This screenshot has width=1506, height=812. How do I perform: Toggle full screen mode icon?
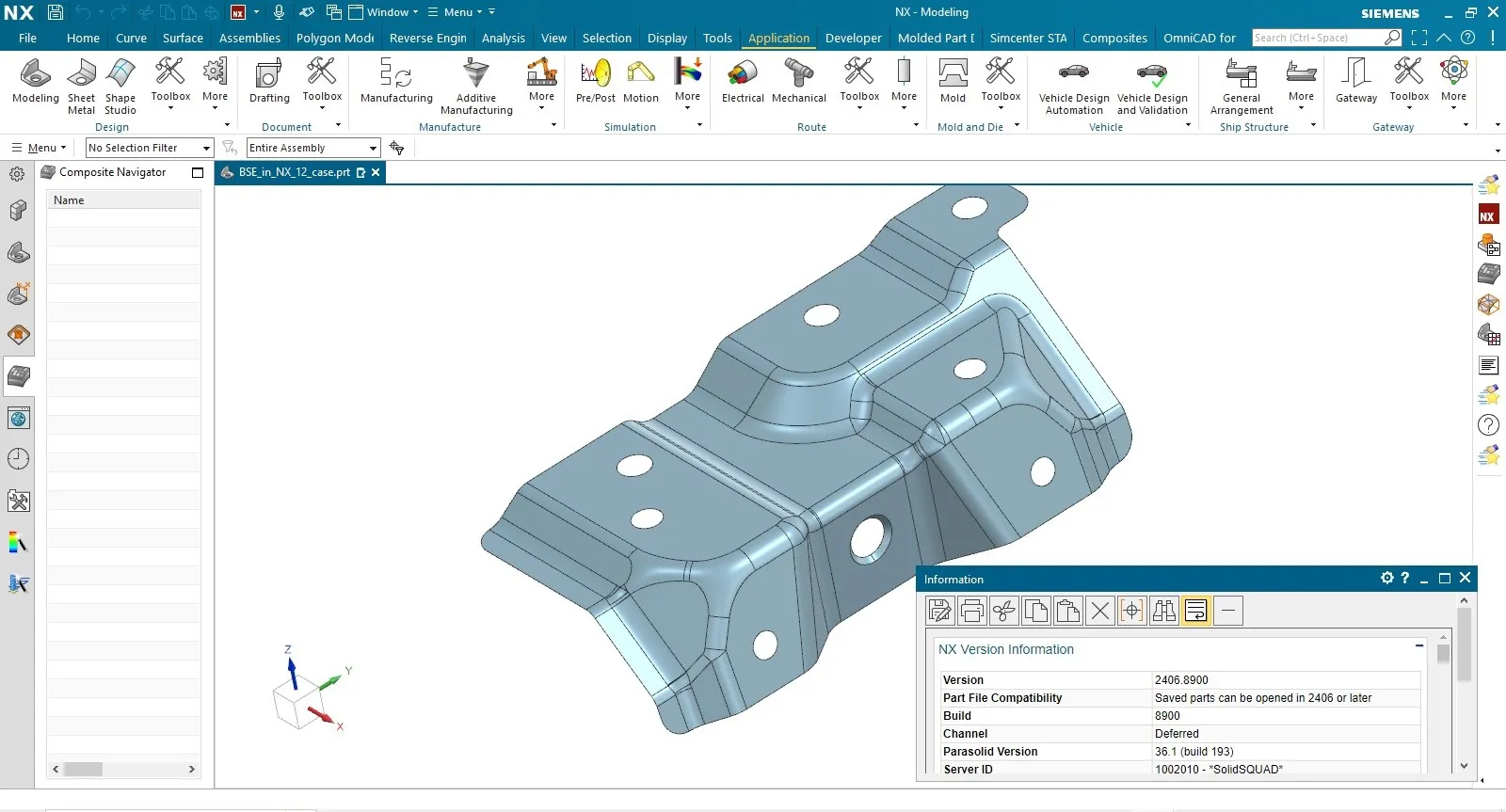[1419, 38]
